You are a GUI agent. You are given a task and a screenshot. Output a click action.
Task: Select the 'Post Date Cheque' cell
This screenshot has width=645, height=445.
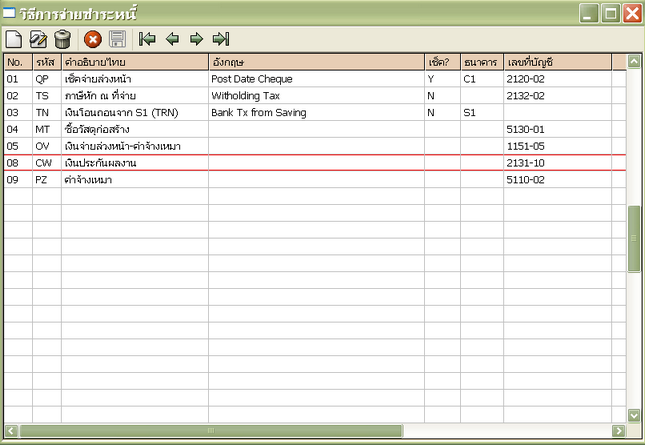coord(315,79)
